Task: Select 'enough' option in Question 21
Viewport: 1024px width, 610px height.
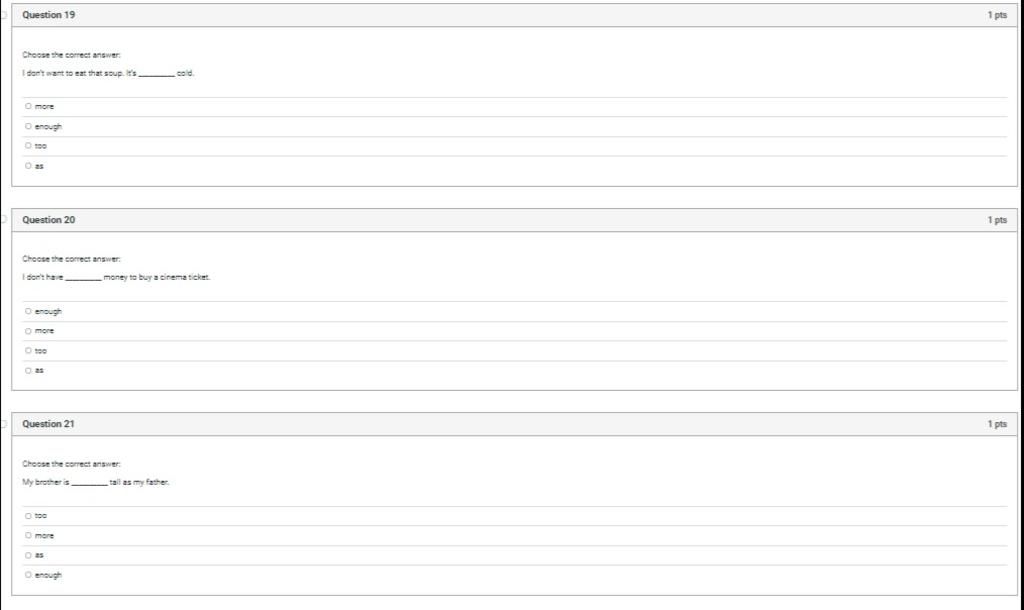Action: 28,575
